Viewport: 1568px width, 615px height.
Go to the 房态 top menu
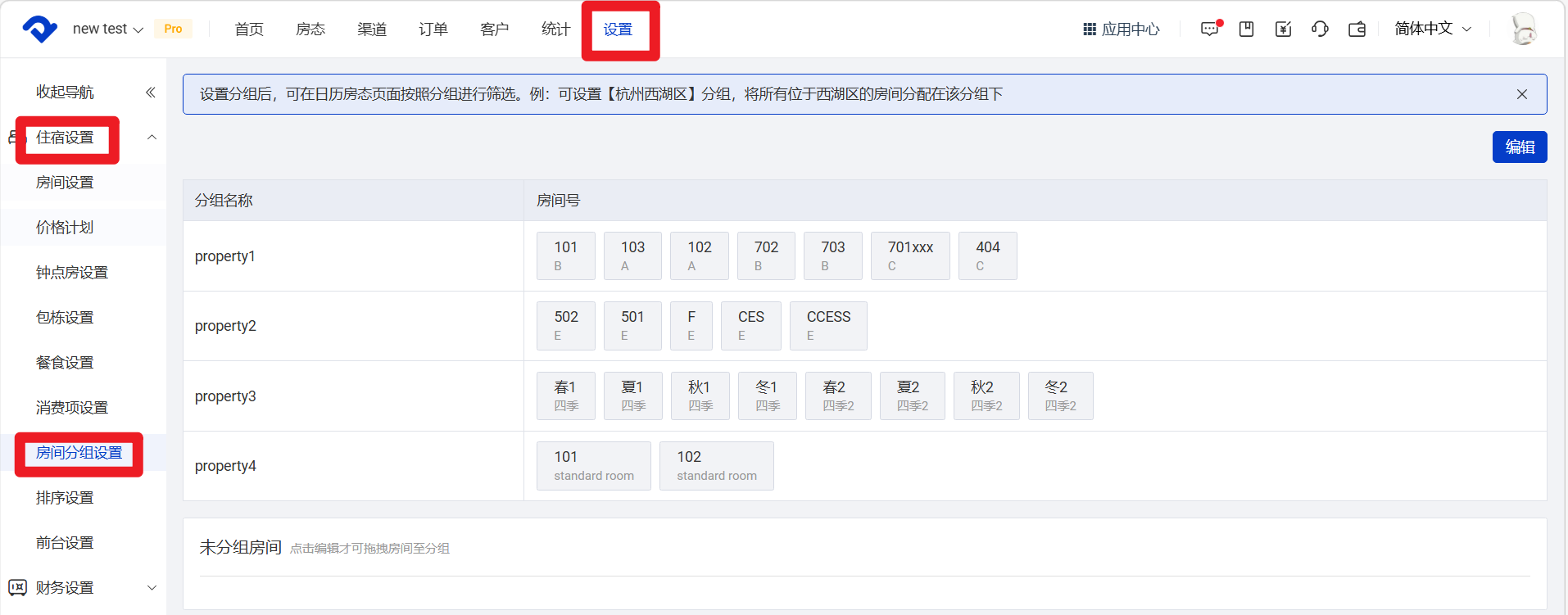pyautogui.click(x=310, y=29)
